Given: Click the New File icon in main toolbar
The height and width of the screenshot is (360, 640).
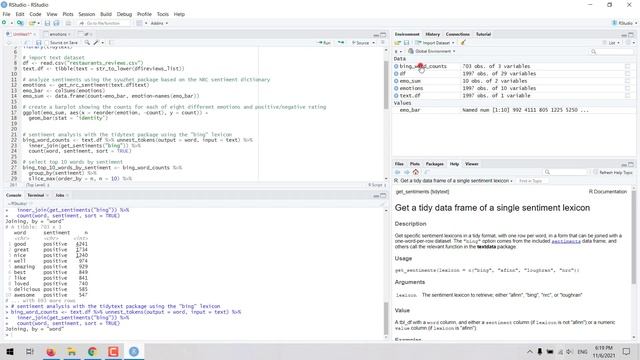Looking at the screenshot, I should [x=5, y=23].
